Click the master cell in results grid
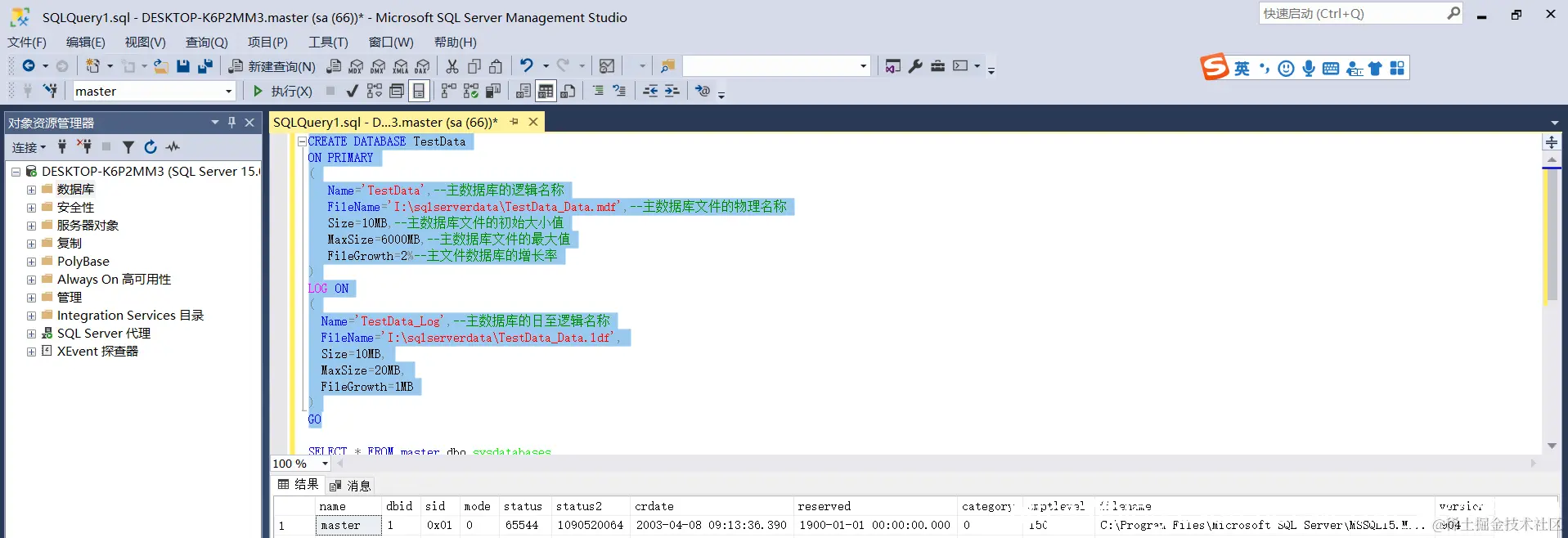Viewport: 1568px width, 538px height. pos(349,526)
